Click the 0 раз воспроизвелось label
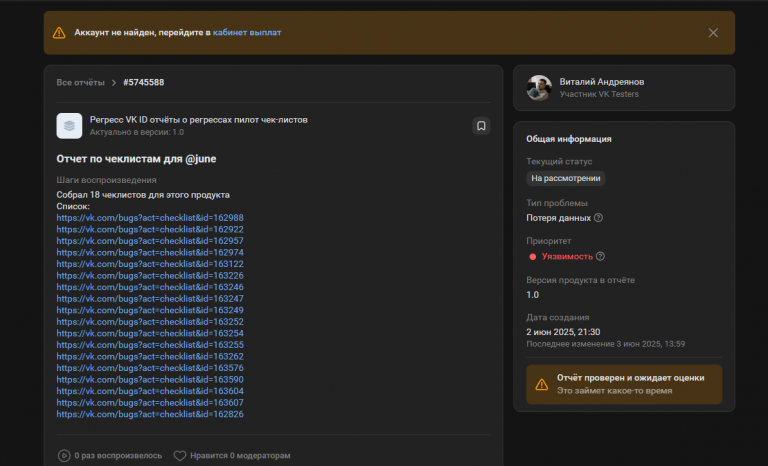This screenshot has width=768, height=466. tap(118, 456)
